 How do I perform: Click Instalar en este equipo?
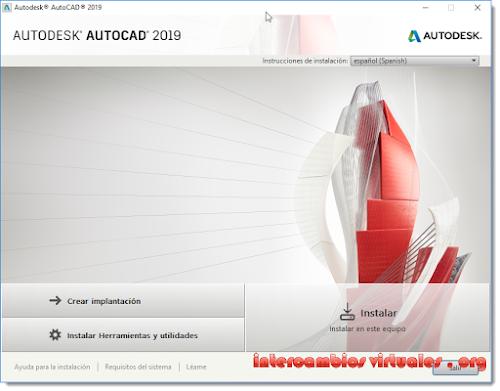368,317
